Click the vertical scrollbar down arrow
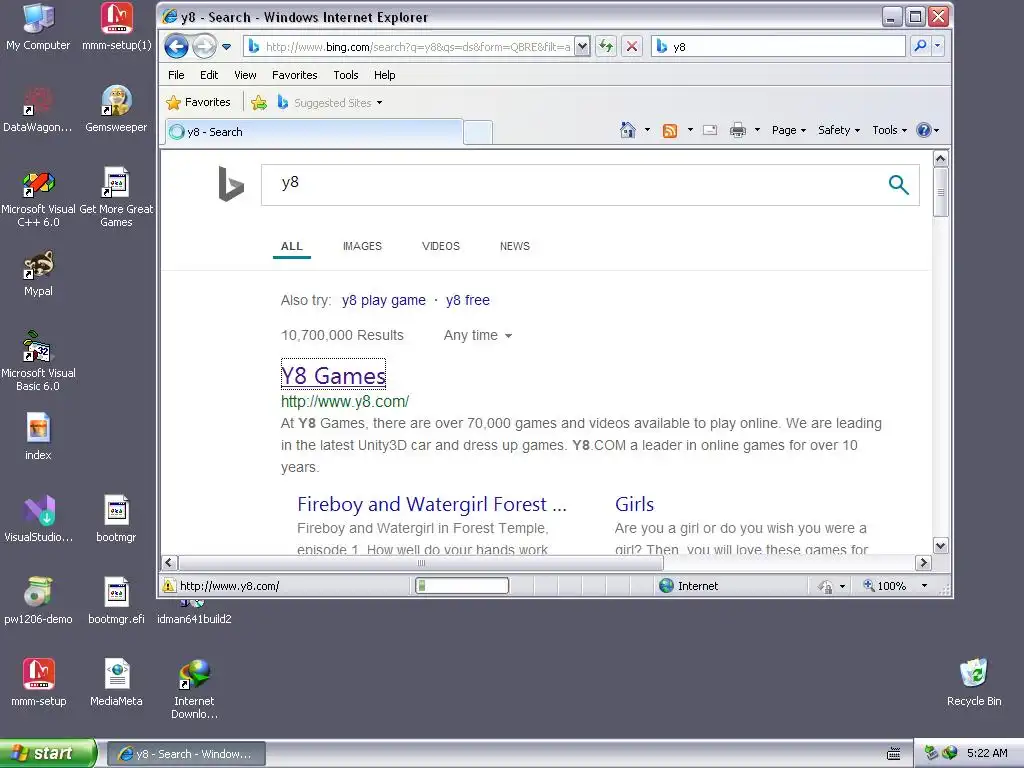 [x=940, y=546]
